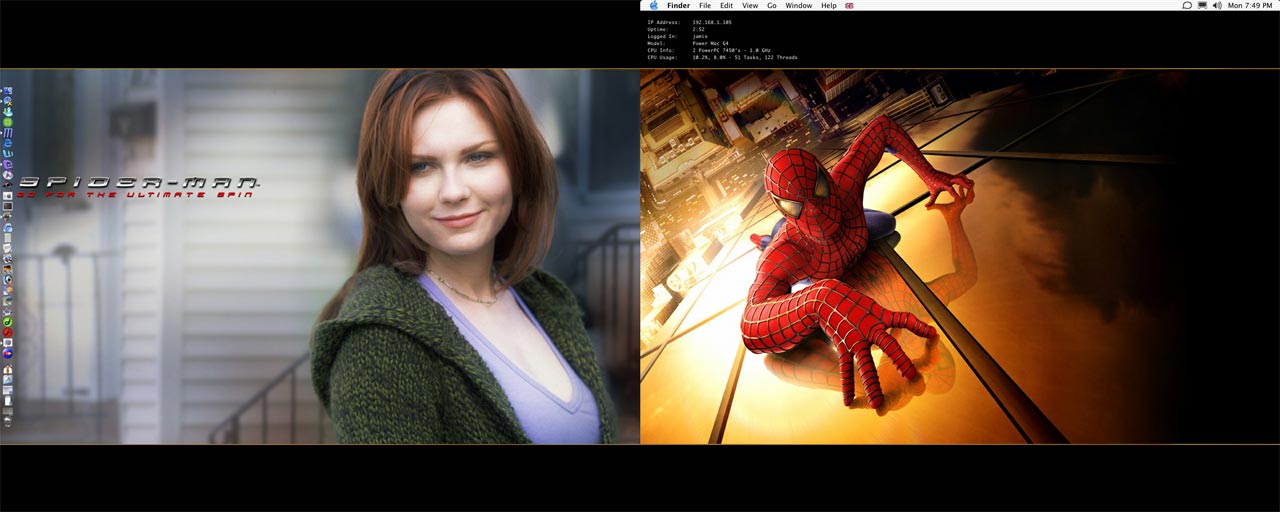Click the Logged In jamie line
This screenshot has height=512, width=1280.
(x=678, y=35)
